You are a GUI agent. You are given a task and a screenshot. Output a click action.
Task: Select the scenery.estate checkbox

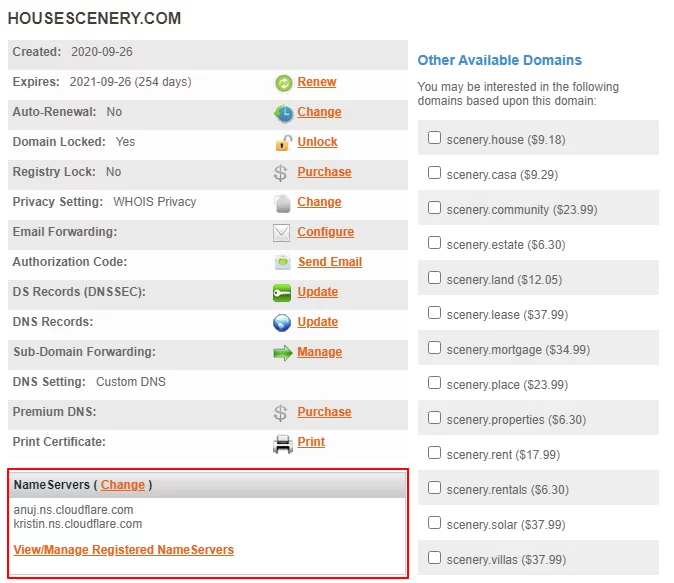click(x=435, y=243)
